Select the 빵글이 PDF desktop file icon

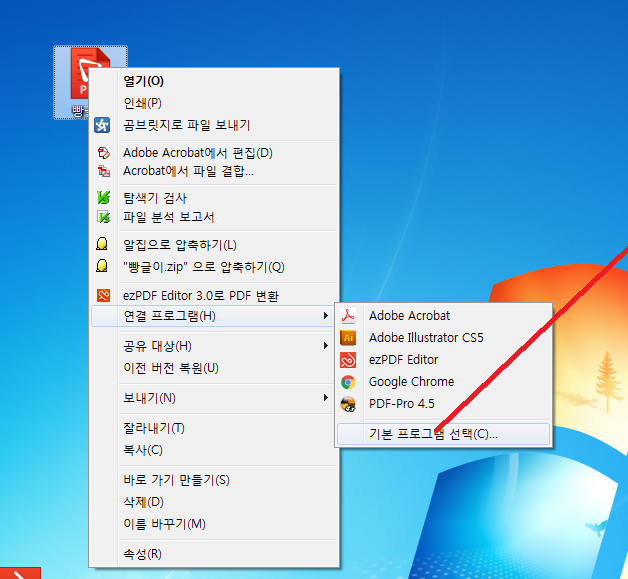pos(91,82)
